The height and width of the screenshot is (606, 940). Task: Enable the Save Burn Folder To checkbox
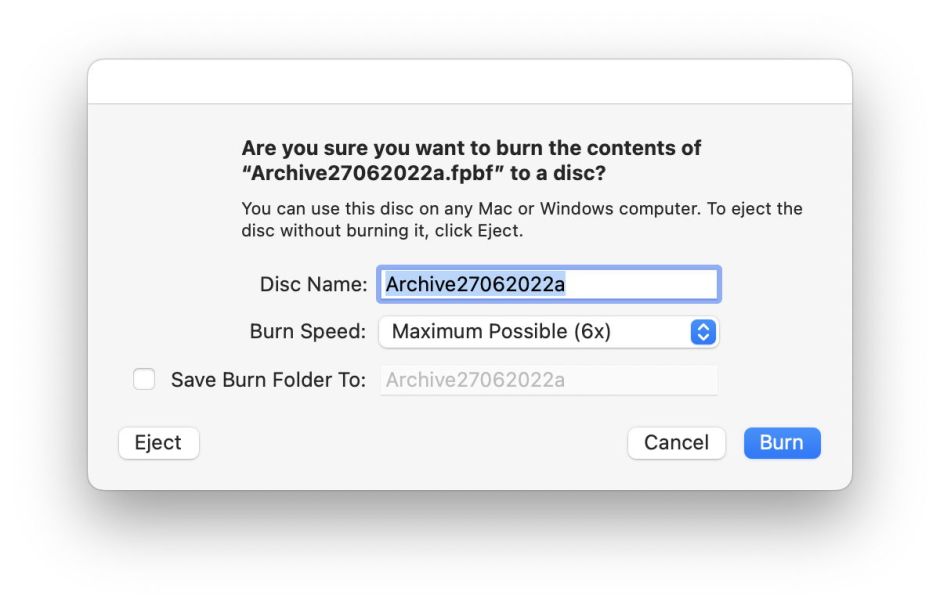144,380
